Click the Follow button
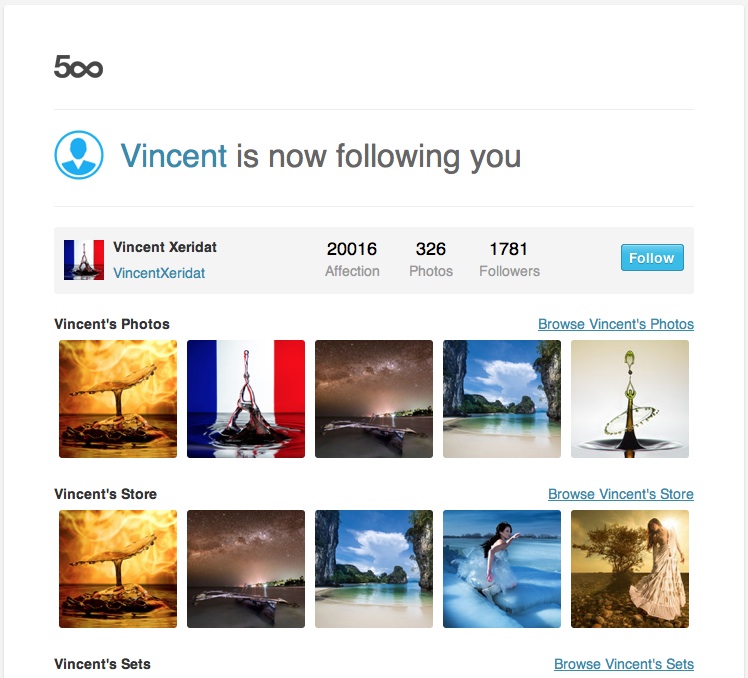This screenshot has width=748, height=678. 652,258
